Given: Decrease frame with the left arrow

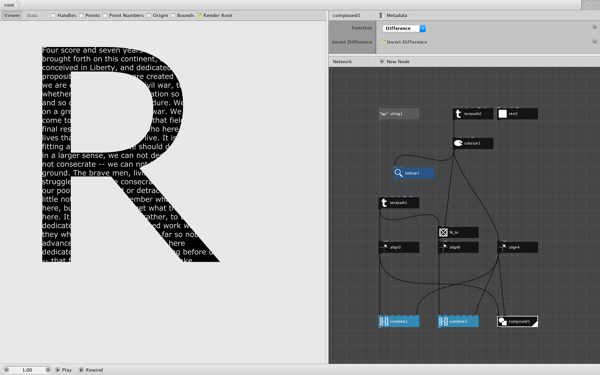Looking at the screenshot, I should click(x=7, y=370).
